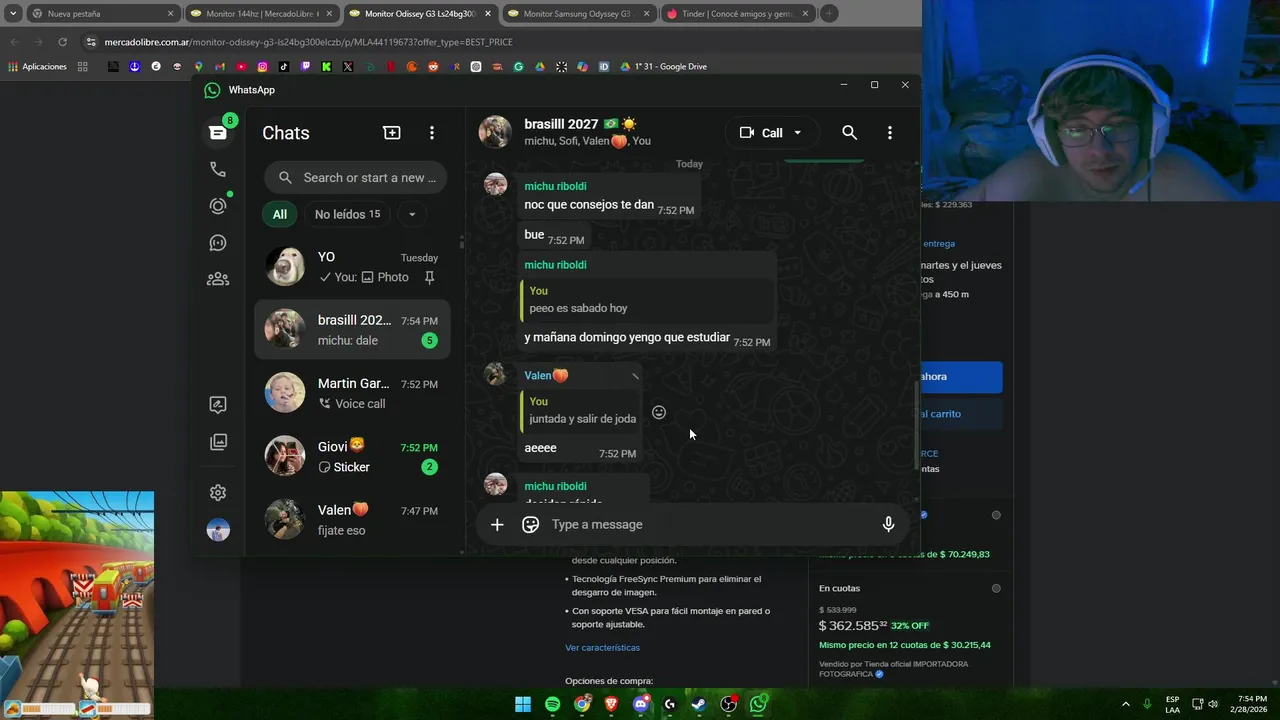Search within the brasilll 2027 conversation

[x=849, y=132]
